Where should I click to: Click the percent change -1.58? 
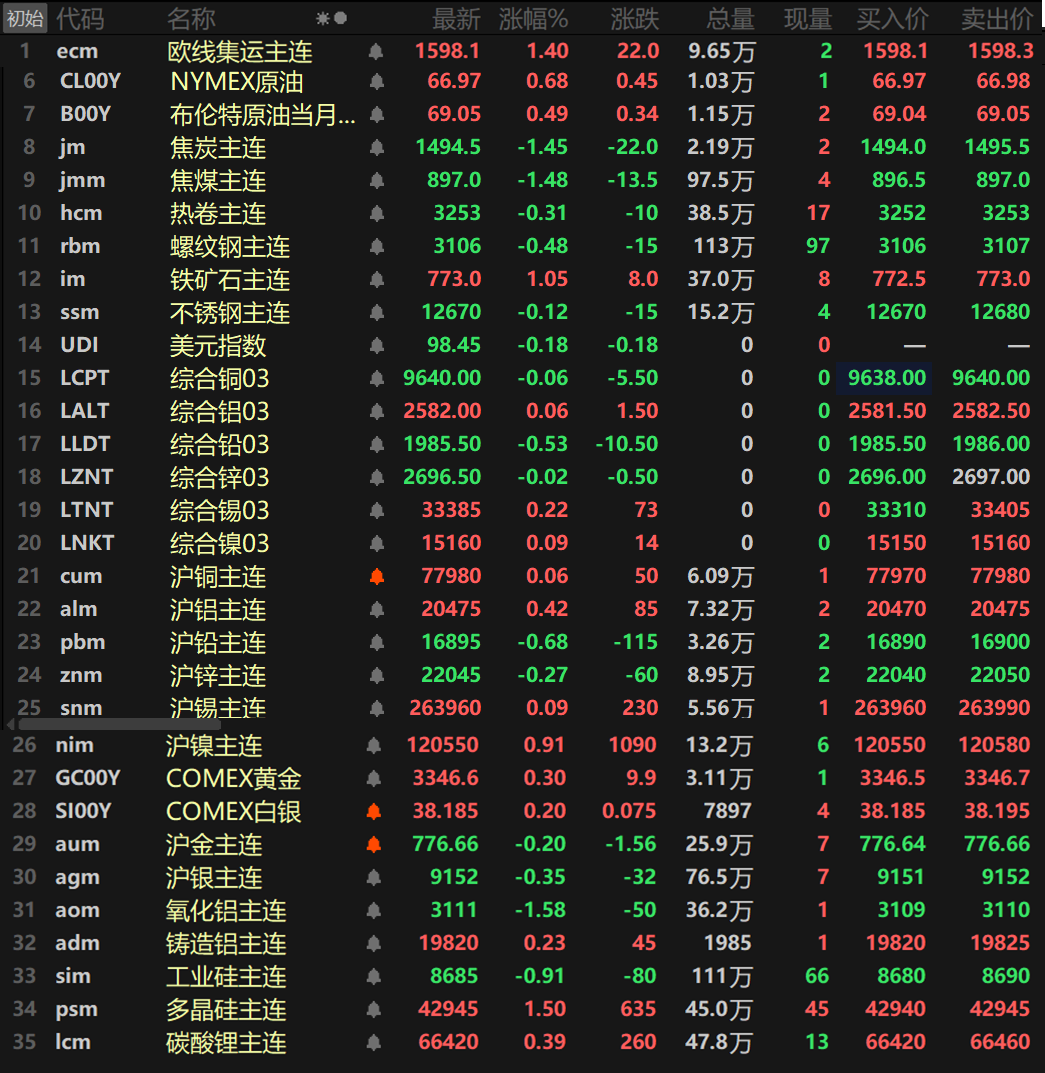point(541,910)
